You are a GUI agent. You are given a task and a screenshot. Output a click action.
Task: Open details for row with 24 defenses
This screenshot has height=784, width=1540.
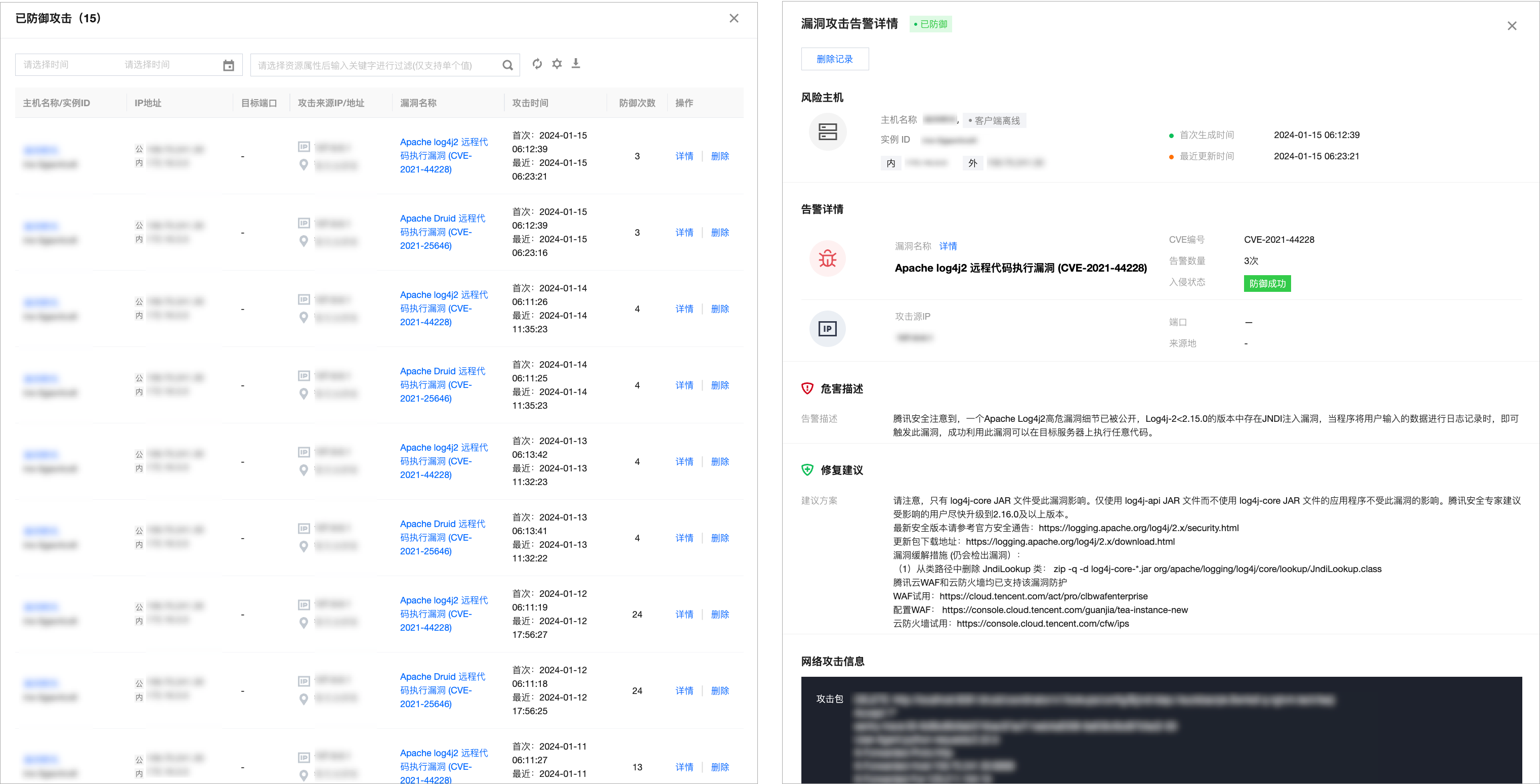click(x=684, y=614)
